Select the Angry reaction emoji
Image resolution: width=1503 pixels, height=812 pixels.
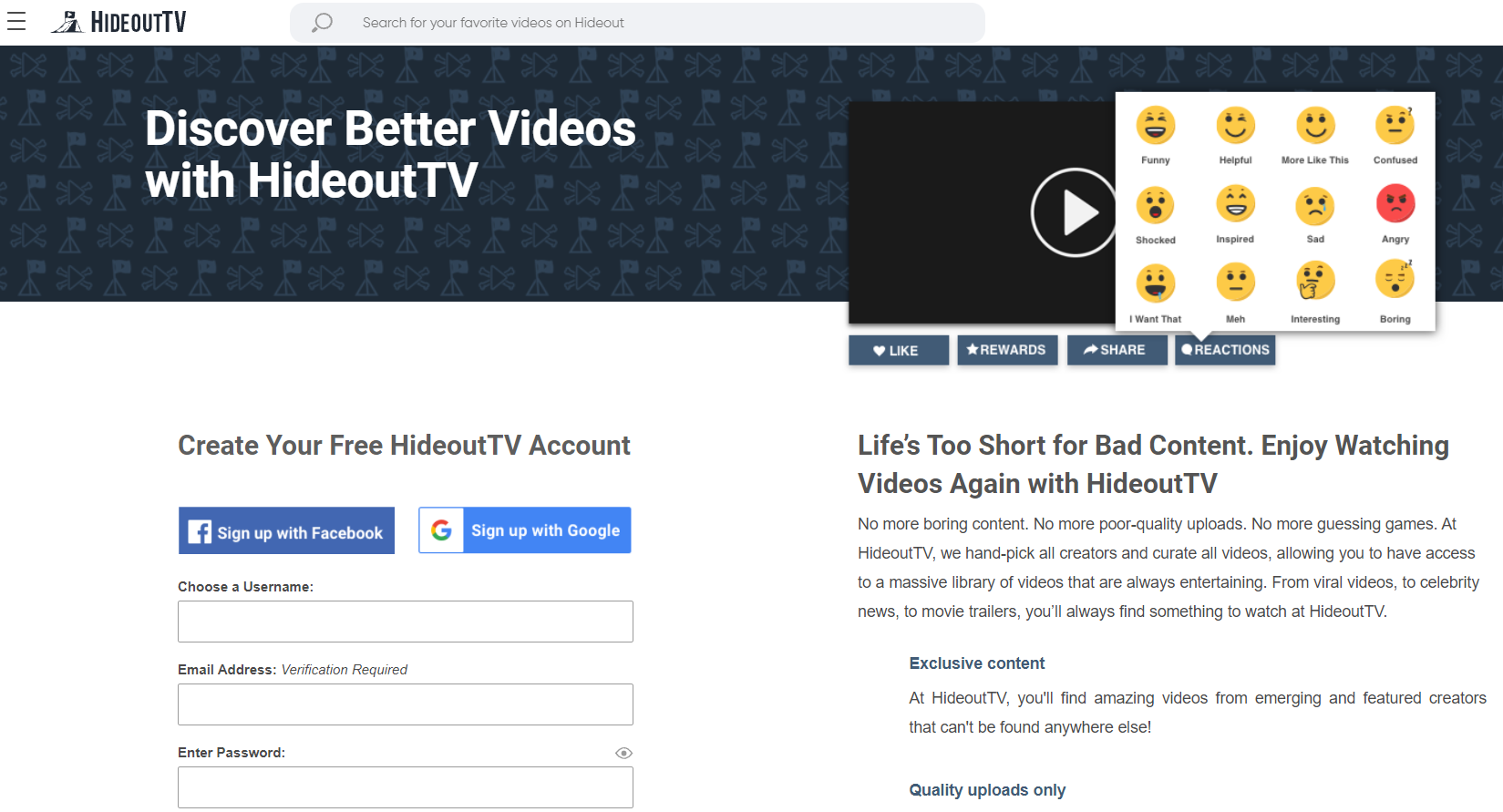1395,204
